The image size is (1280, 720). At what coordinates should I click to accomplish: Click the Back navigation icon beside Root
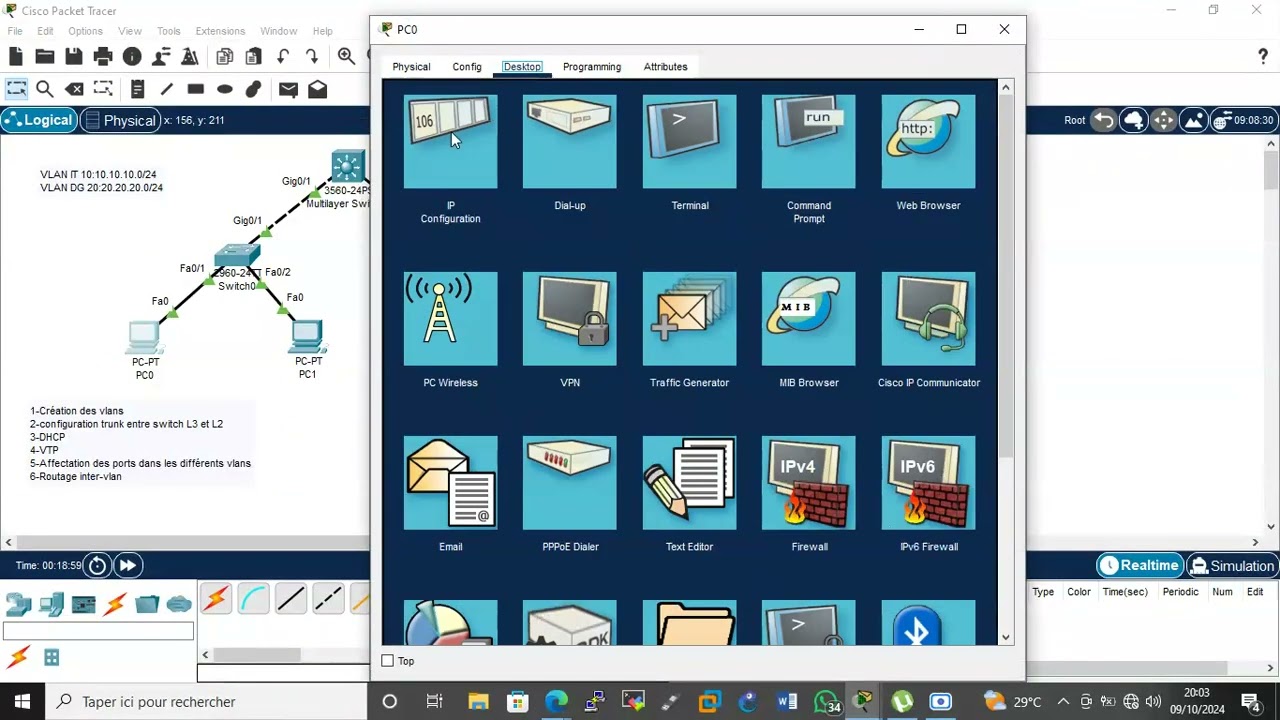point(1103,120)
